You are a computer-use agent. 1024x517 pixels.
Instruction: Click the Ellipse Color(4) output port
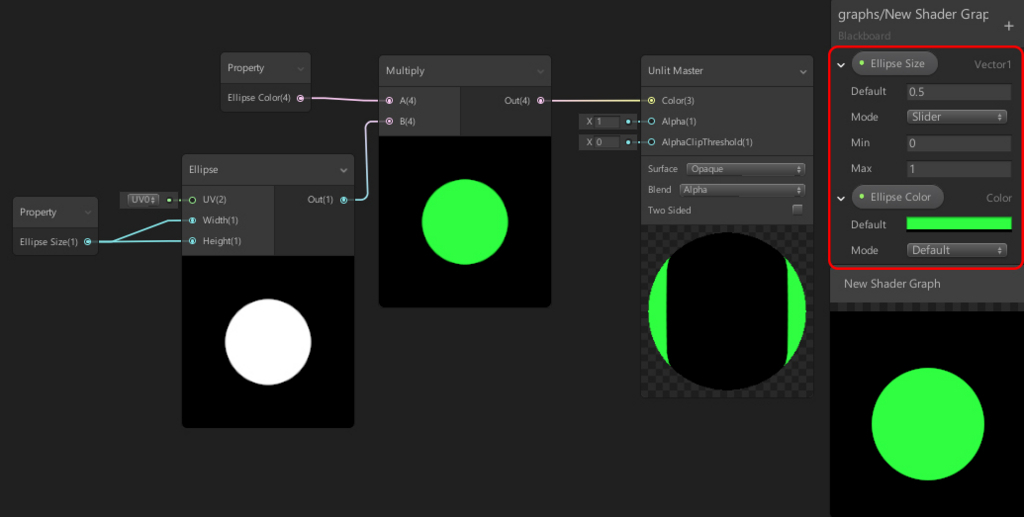300,99
